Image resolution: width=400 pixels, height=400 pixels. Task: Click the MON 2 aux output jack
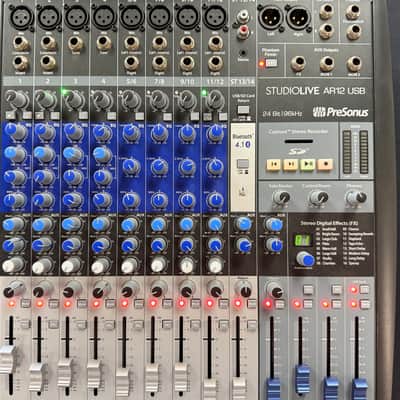coord(354,63)
